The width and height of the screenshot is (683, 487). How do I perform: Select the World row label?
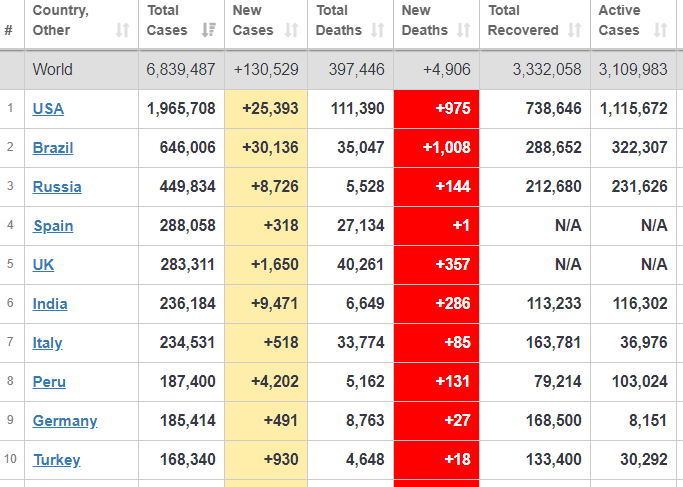(53, 69)
